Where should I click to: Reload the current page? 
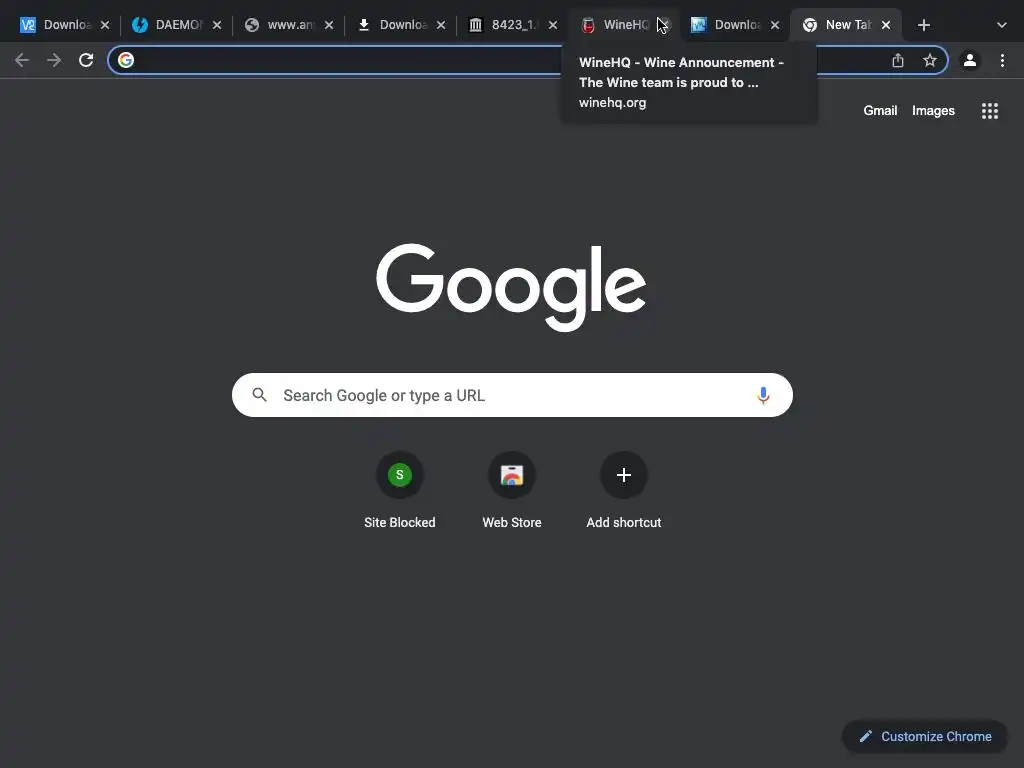[x=86, y=60]
